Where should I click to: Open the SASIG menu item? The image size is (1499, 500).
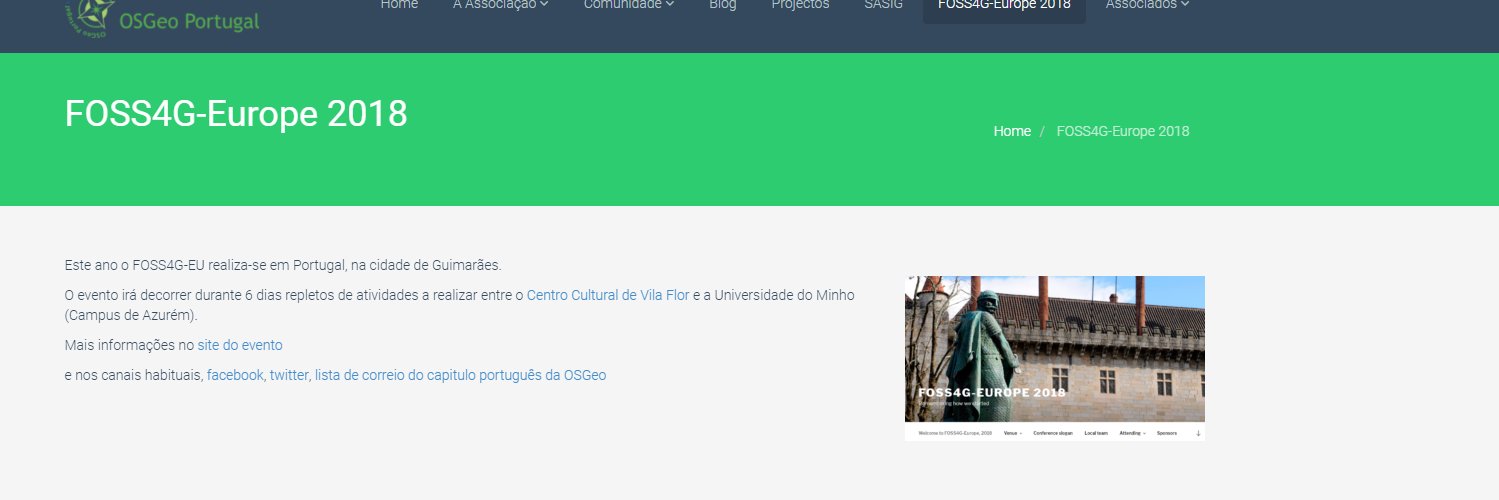coord(883,5)
